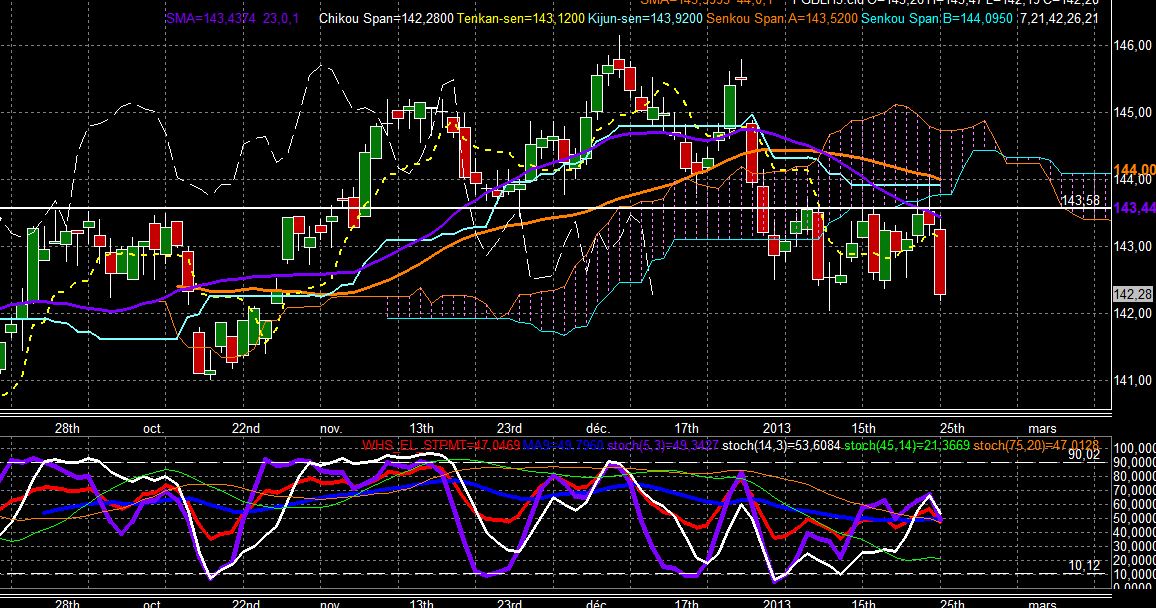Click the 145,00 price axis label

point(1132,113)
